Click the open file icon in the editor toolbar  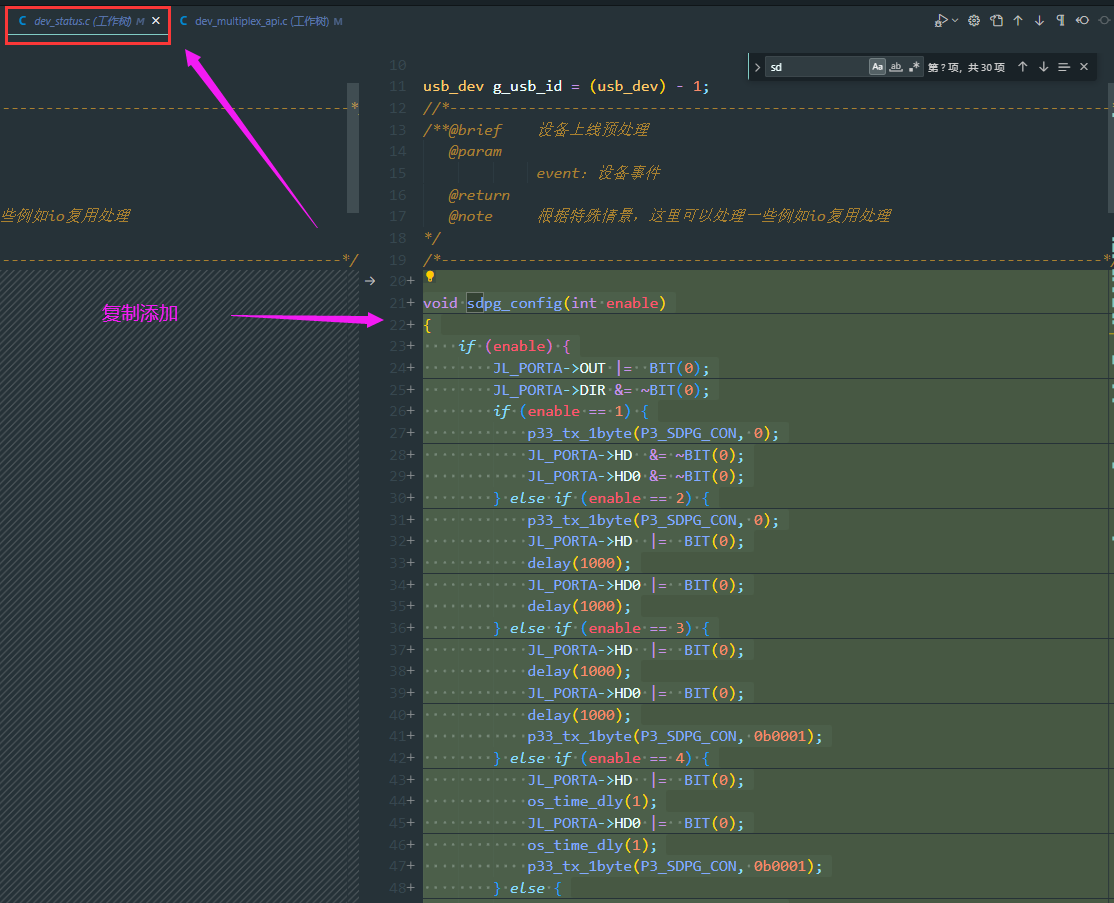click(997, 21)
